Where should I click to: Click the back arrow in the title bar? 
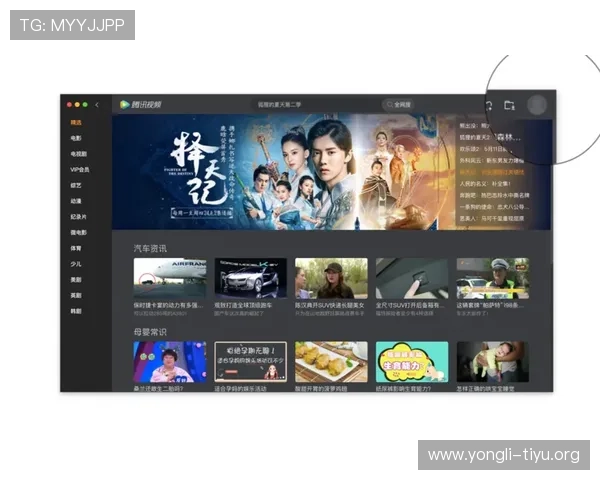[97, 104]
